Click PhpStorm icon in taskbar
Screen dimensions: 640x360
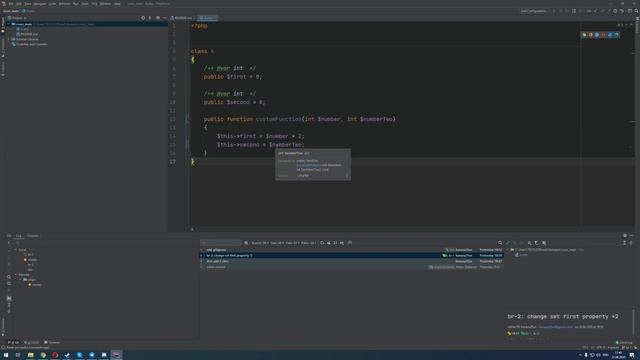[x=116, y=355]
